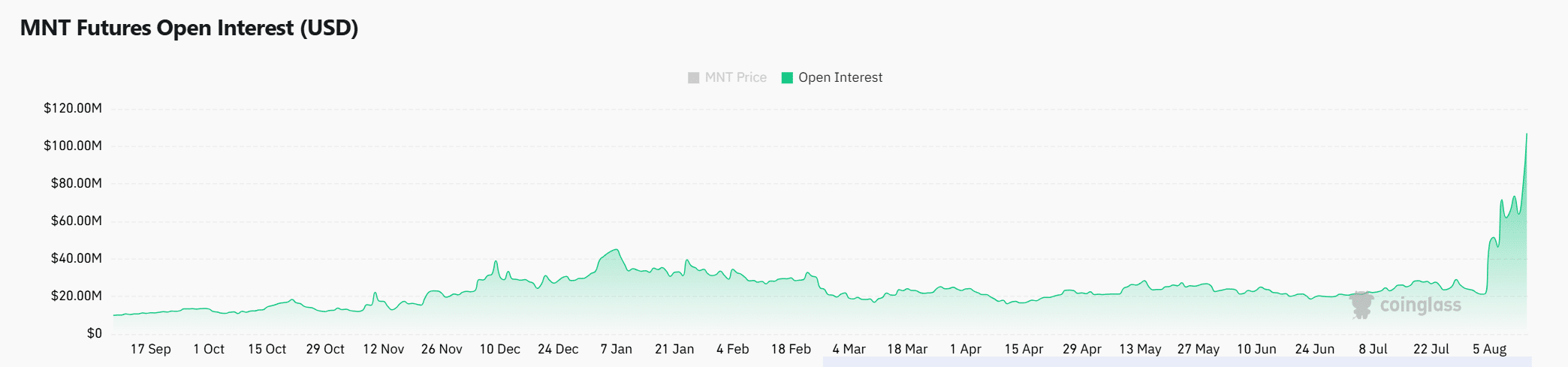This screenshot has height=367, width=1568.
Task: Click the $40.00M y-axis label
Action: pos(76,258)
